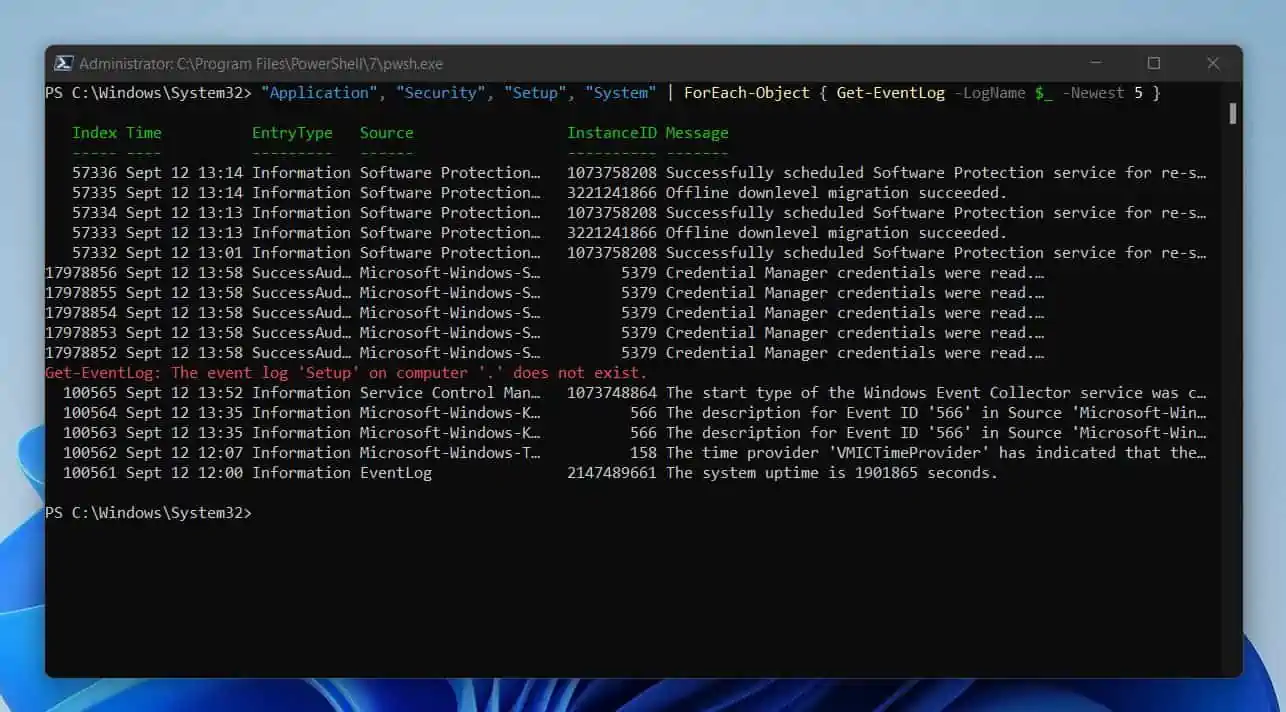Click the 'EntryType' column header
This screenshot has width=1286, height=712.
coord(292,133)
